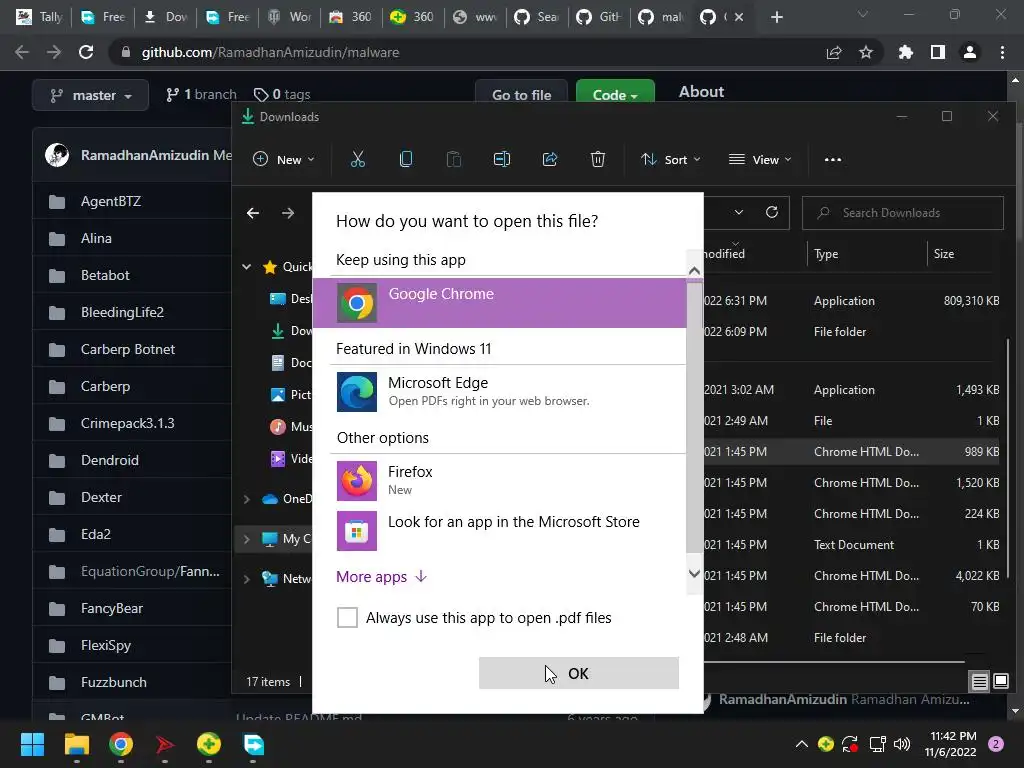The height and width of the screenshot is (768, 1024).
Task: Reload the page in Chrome
Action: tap(86, 52)
